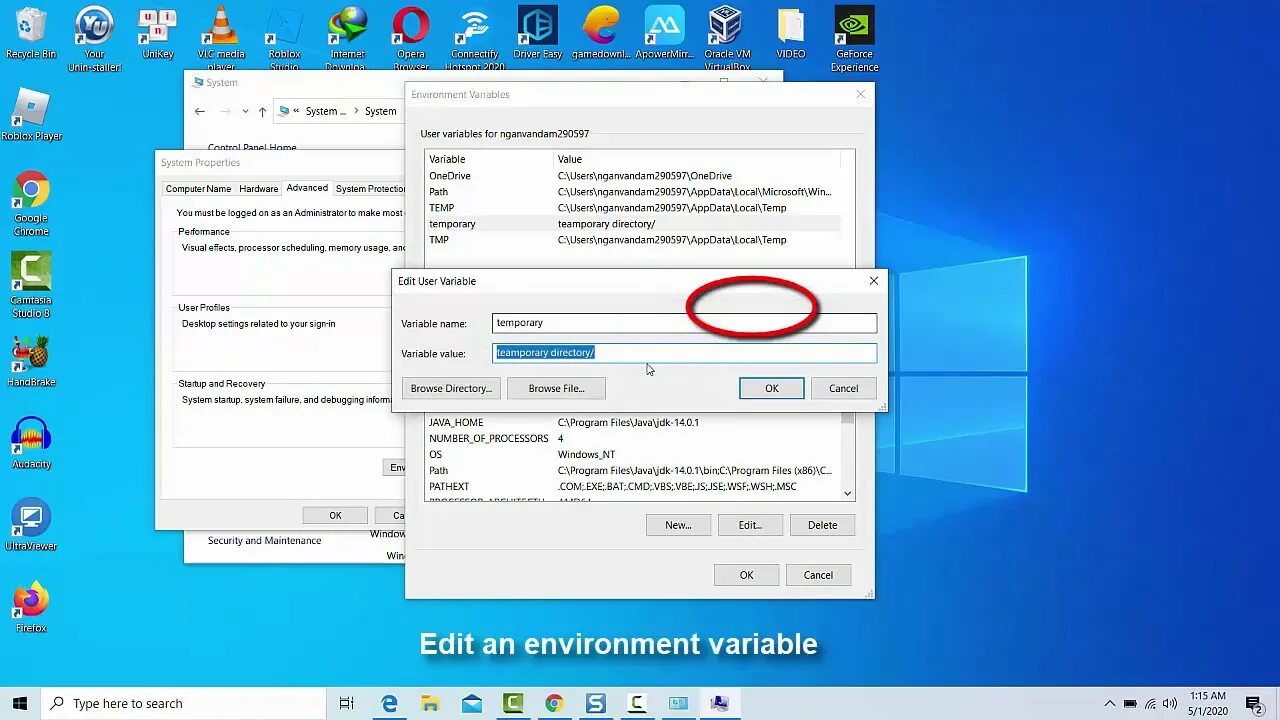
Task: Click the system variables scrollbar down arrow
Action: [x=848, y=493]
